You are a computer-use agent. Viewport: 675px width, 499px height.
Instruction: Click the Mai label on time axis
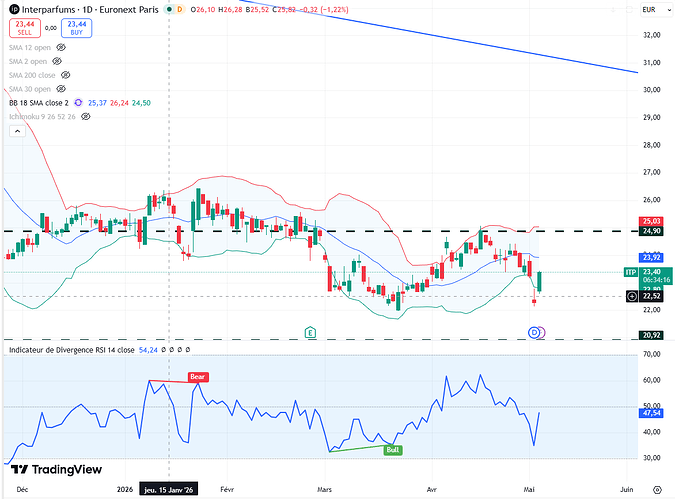529,490
